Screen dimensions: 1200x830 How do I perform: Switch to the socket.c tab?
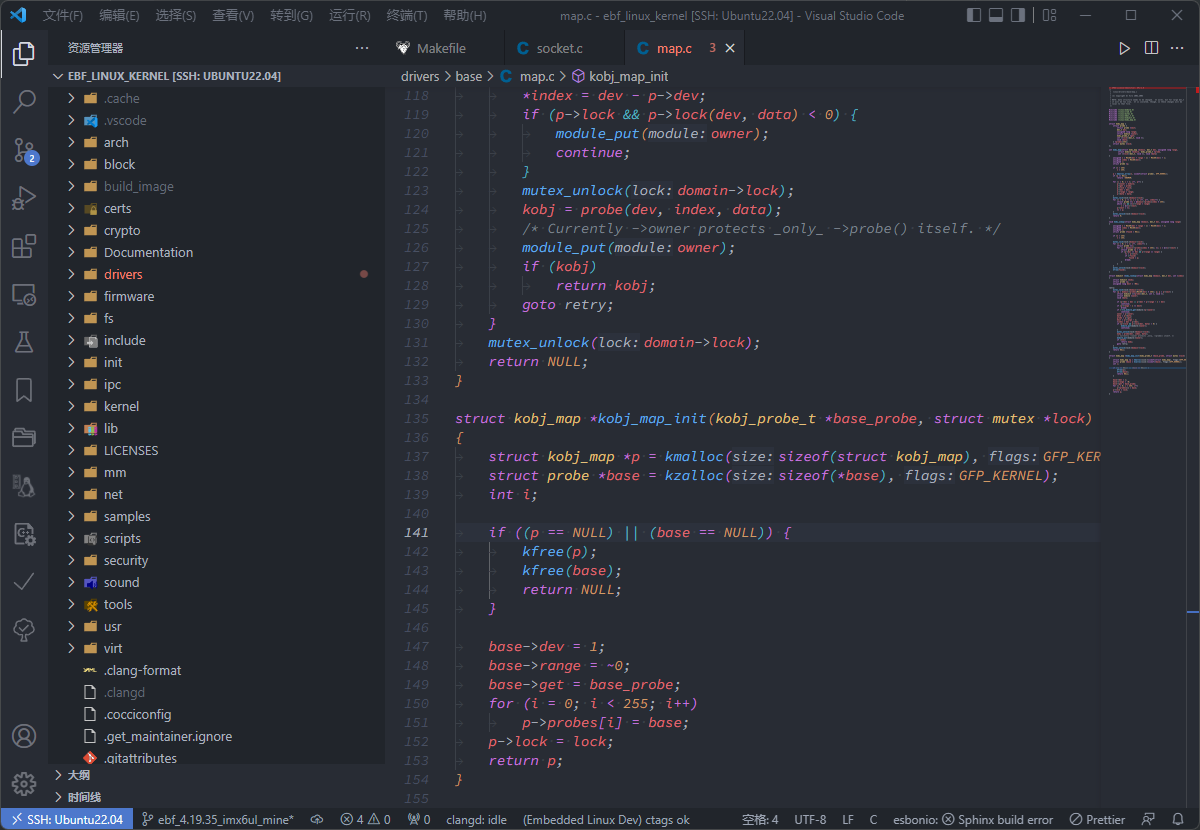click(559, 48)
